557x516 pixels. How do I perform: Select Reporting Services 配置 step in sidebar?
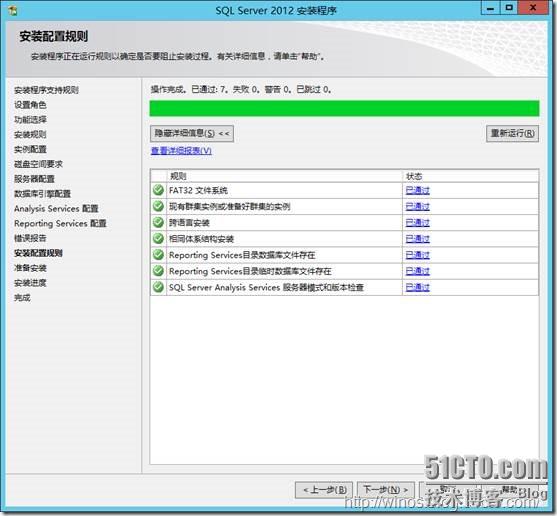[60, 223]
